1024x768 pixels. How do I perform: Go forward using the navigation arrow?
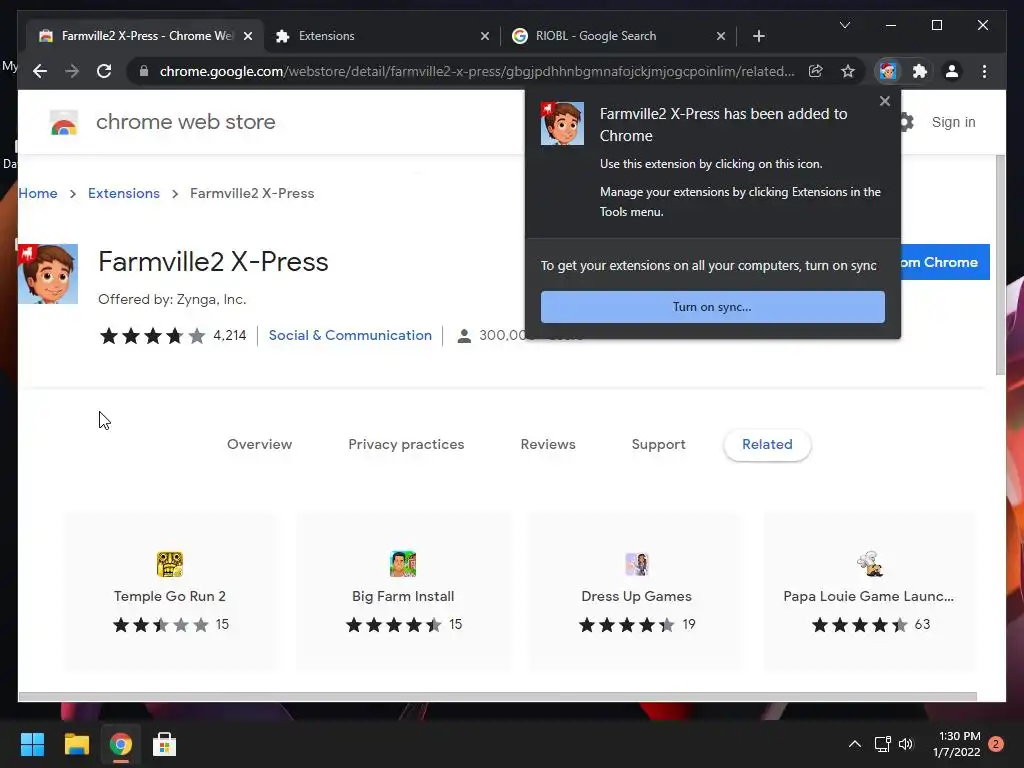click(72, 71)
